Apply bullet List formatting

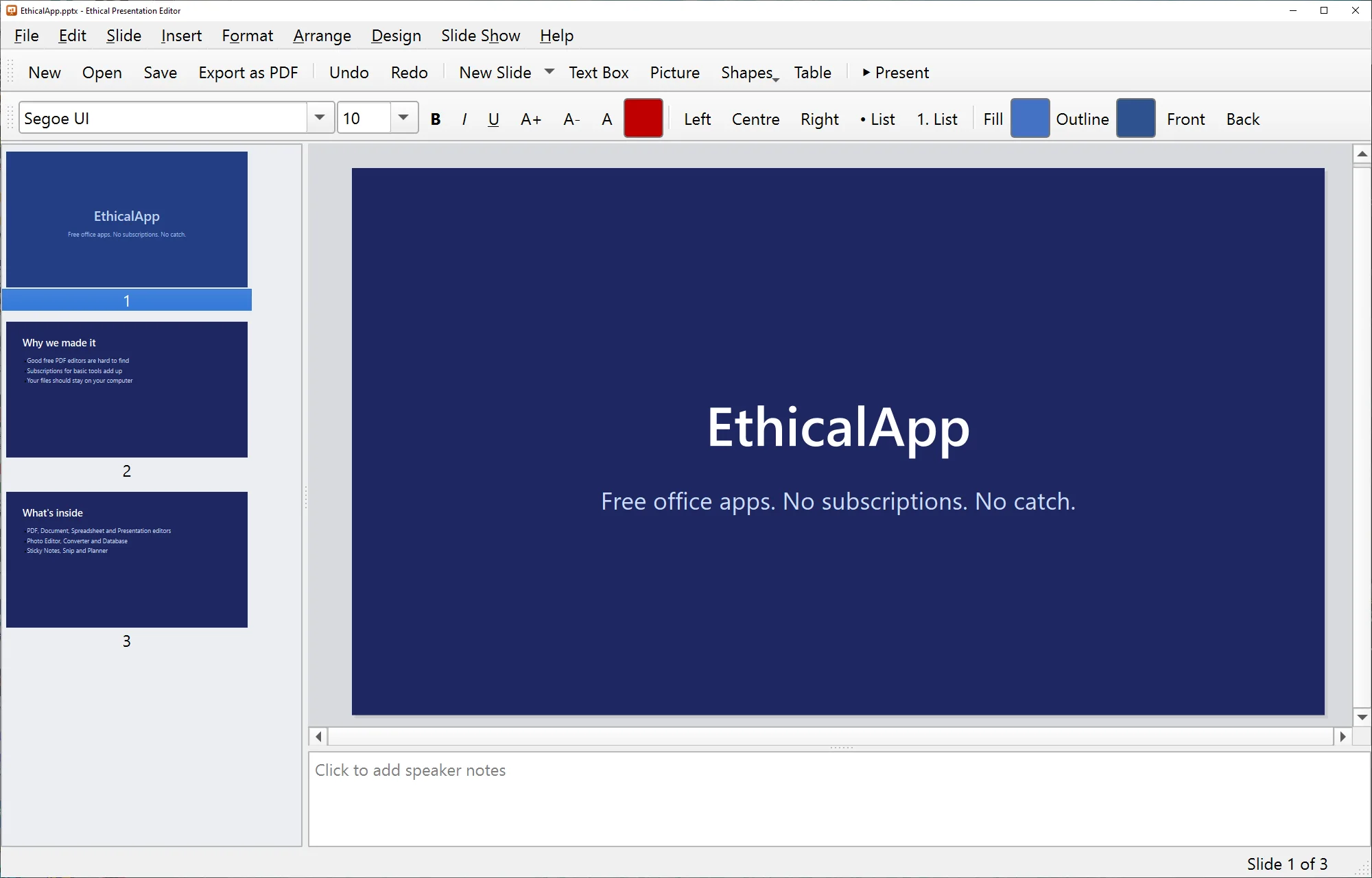[877, 119]
